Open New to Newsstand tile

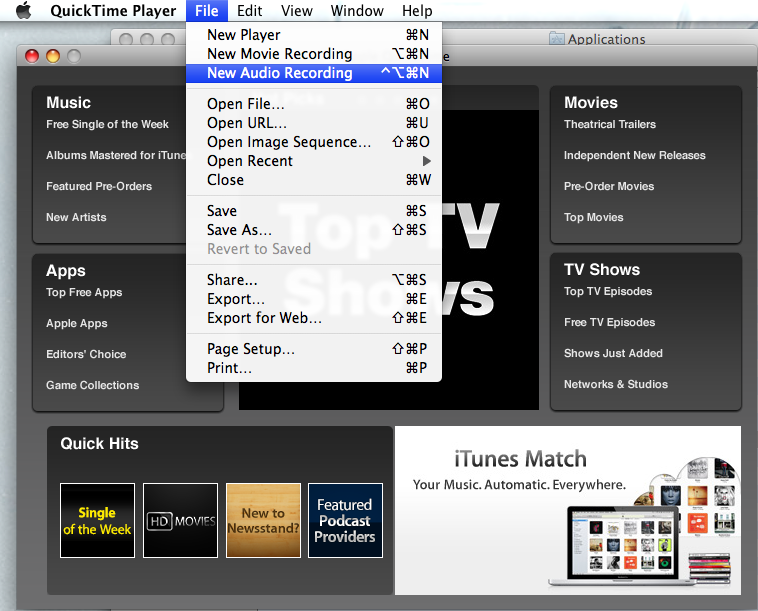[263, 521]
